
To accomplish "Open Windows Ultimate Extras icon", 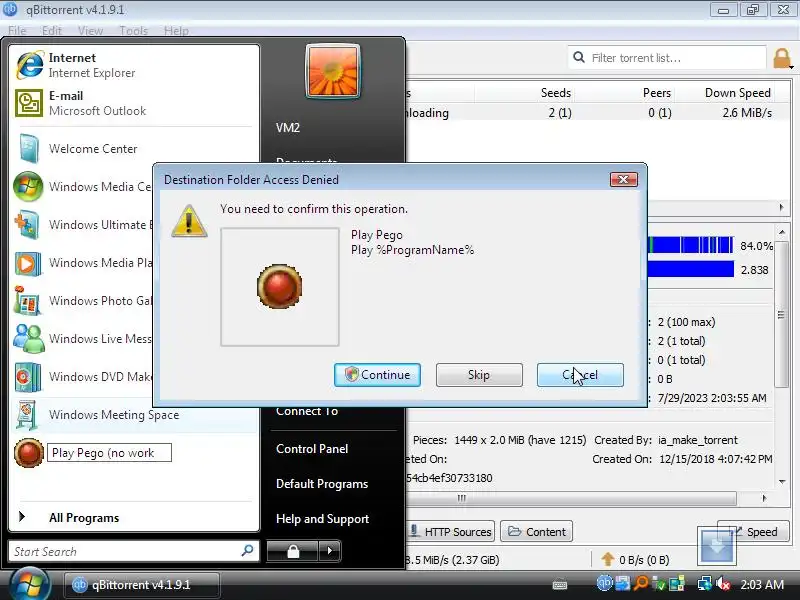I will (27, 224).
